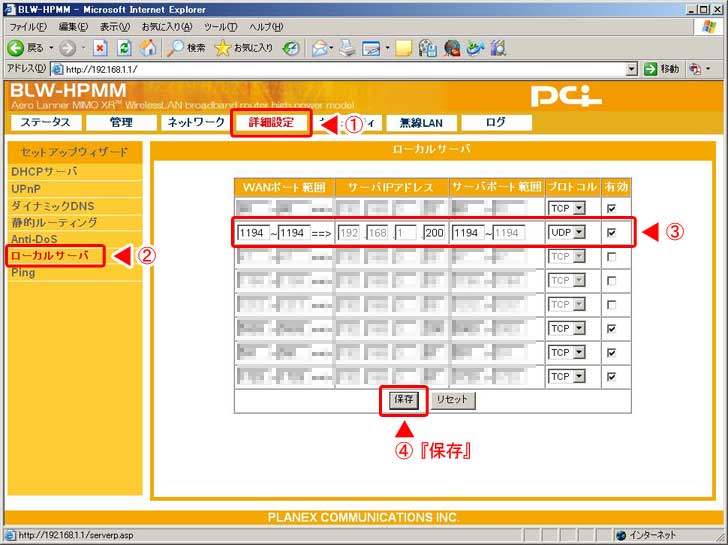Click the Print icon
Viewport: 728px width, 545px height.
pyautogui.click(x=347, y=48)
